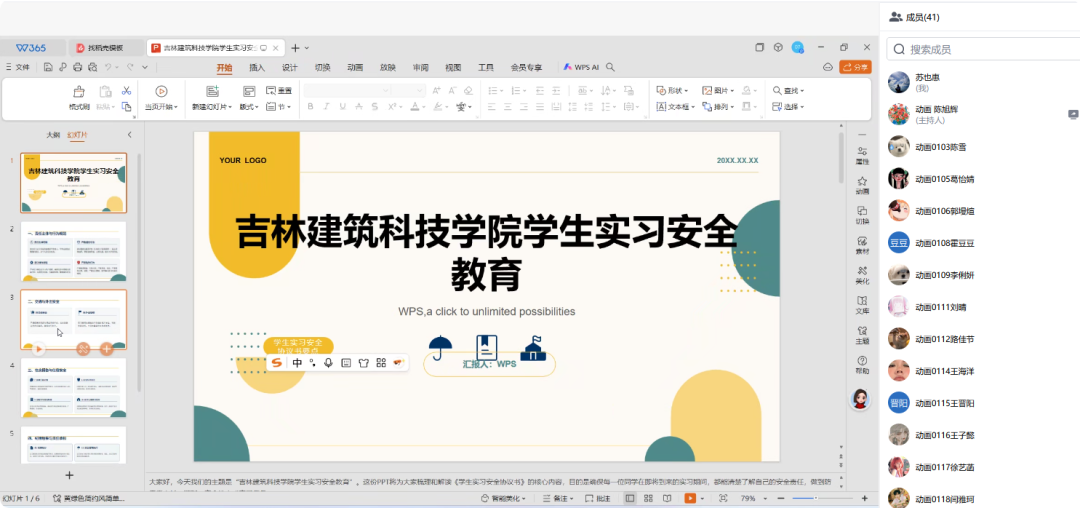Click the 重置 reset button
The width and height of the screenshot is (1080, 508).
277,91
